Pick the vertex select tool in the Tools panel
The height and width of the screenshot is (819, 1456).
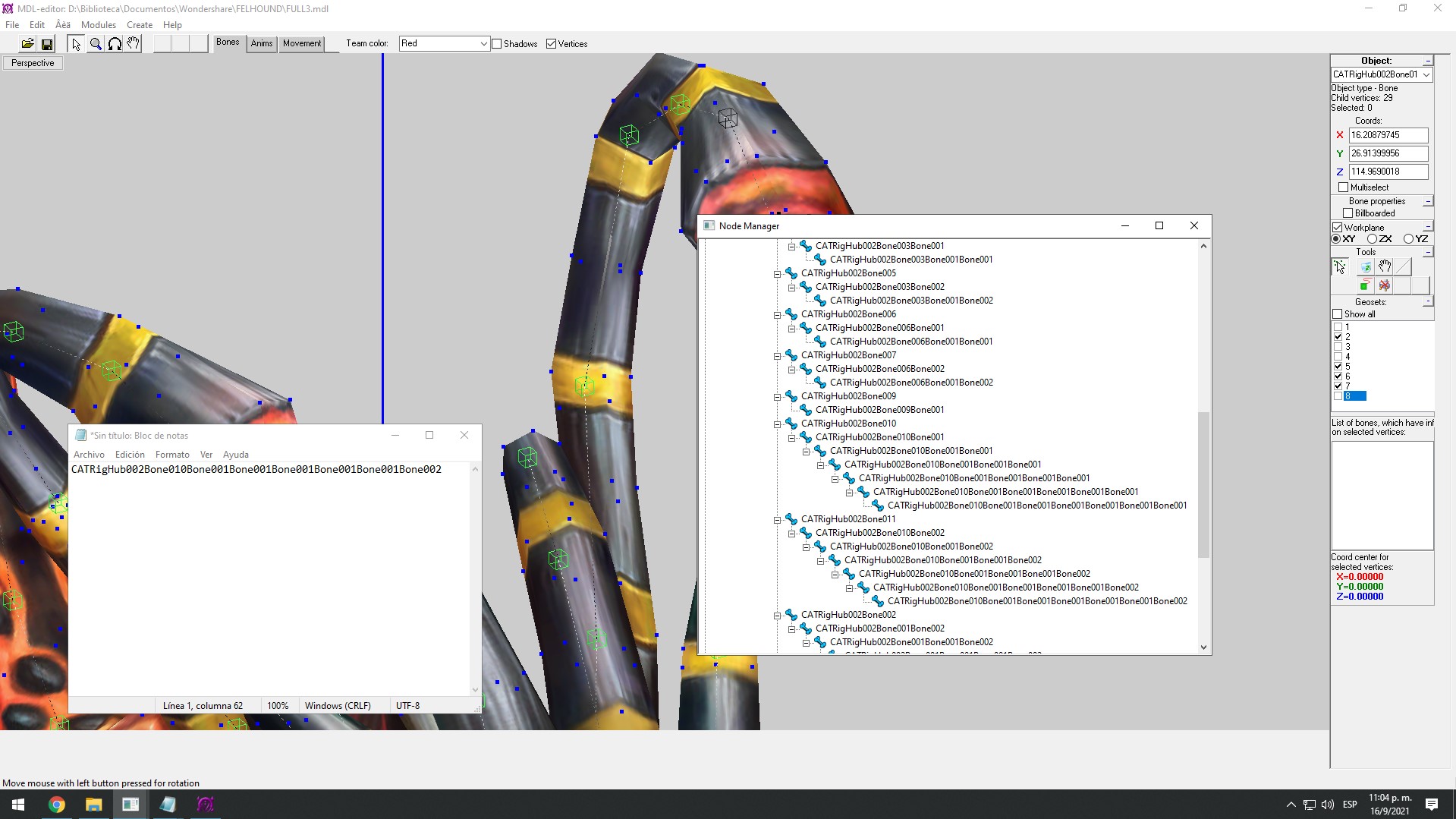1340,266
